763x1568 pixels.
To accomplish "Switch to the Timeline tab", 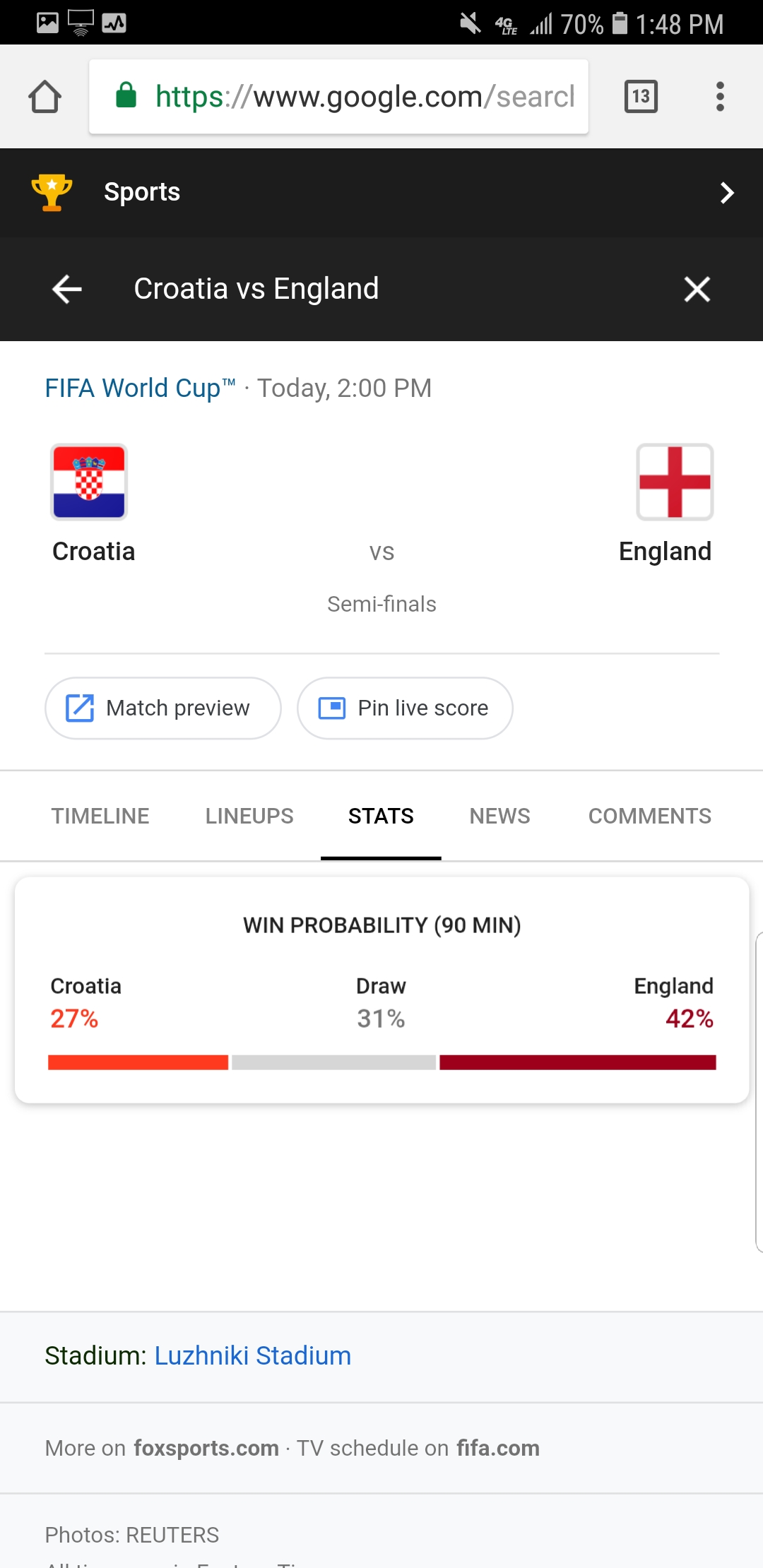I will 100,816.
